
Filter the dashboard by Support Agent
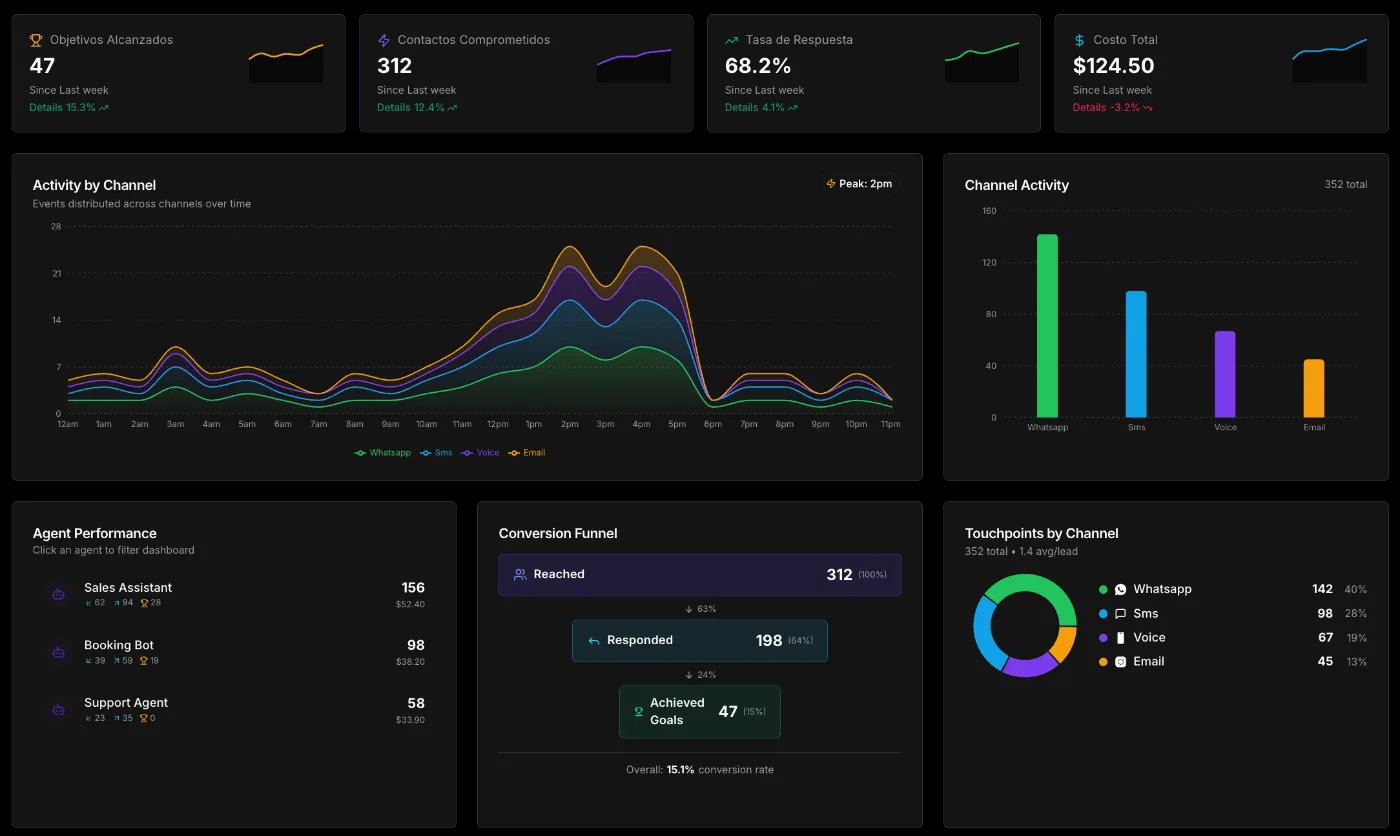pyautogui.click(x=234, y=710)
